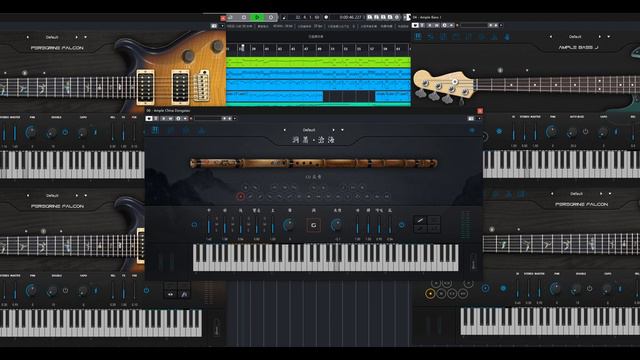Click plugin power button in Dongxiao host bar
The height and width of the screenshot is (360, 640).
click(149, 118)
